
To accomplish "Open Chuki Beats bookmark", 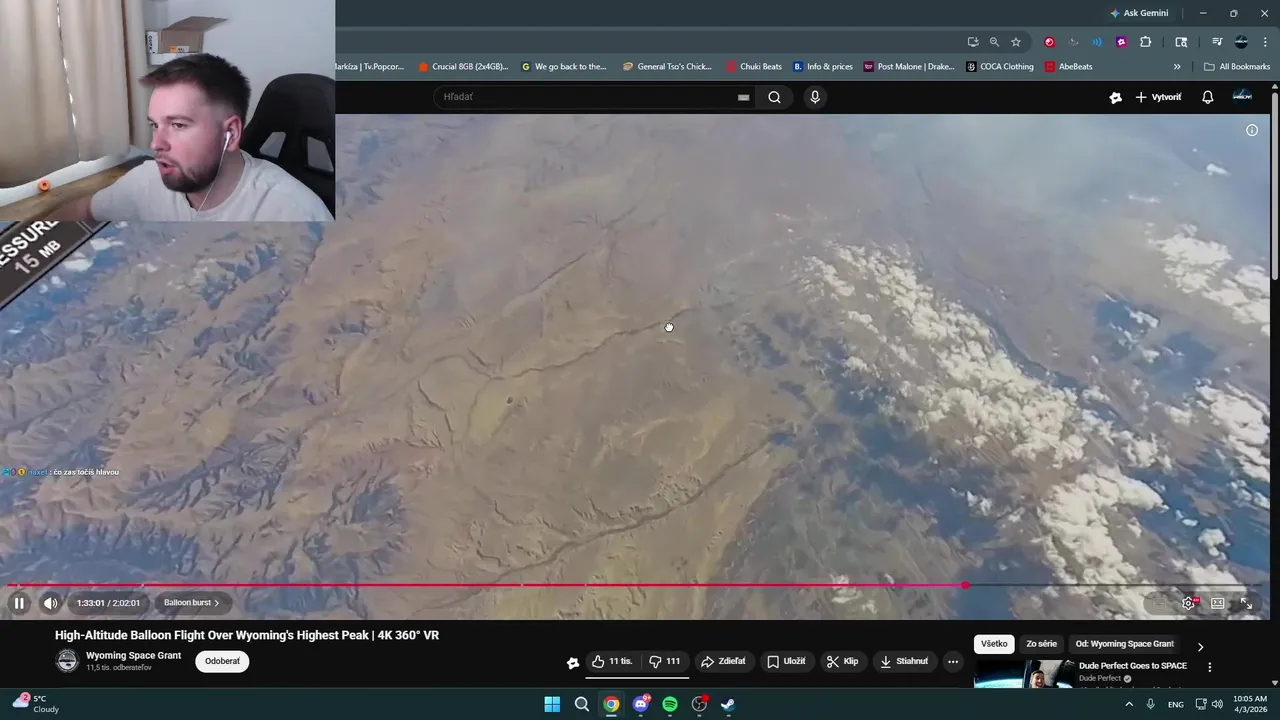I will [x=754, y=67].
